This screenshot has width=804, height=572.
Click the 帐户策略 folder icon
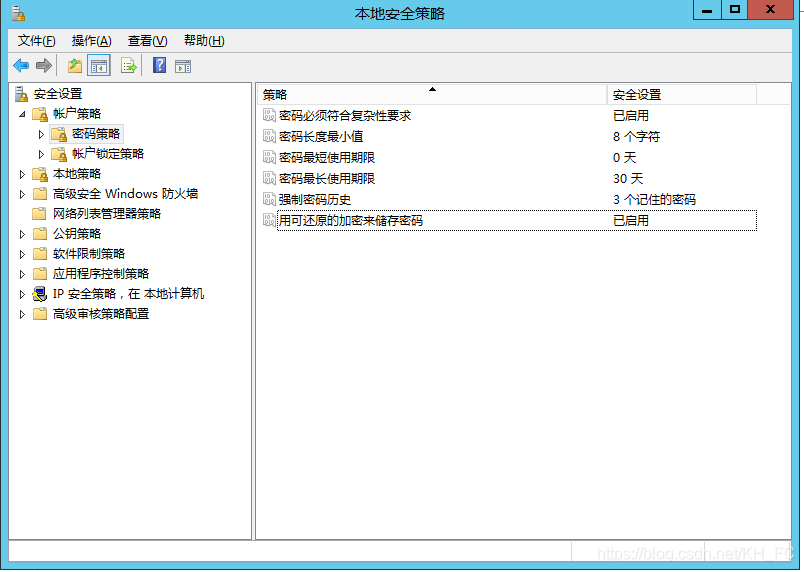[39, 114]
